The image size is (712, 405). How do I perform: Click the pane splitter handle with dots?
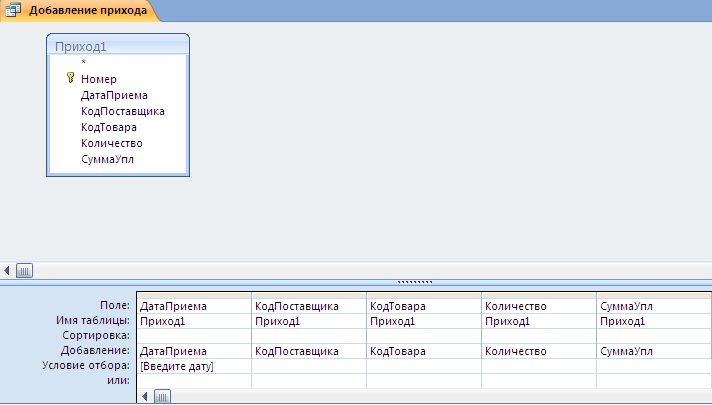(415, 282)
